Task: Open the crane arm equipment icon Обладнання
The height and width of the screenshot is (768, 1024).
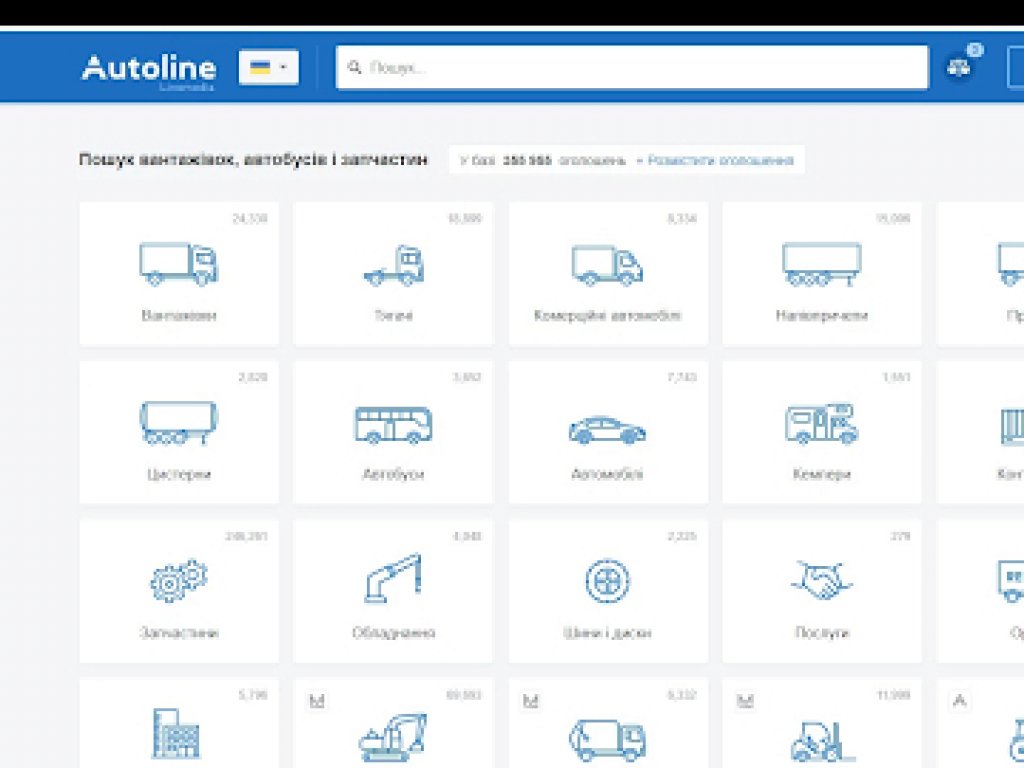Action: 393,580
